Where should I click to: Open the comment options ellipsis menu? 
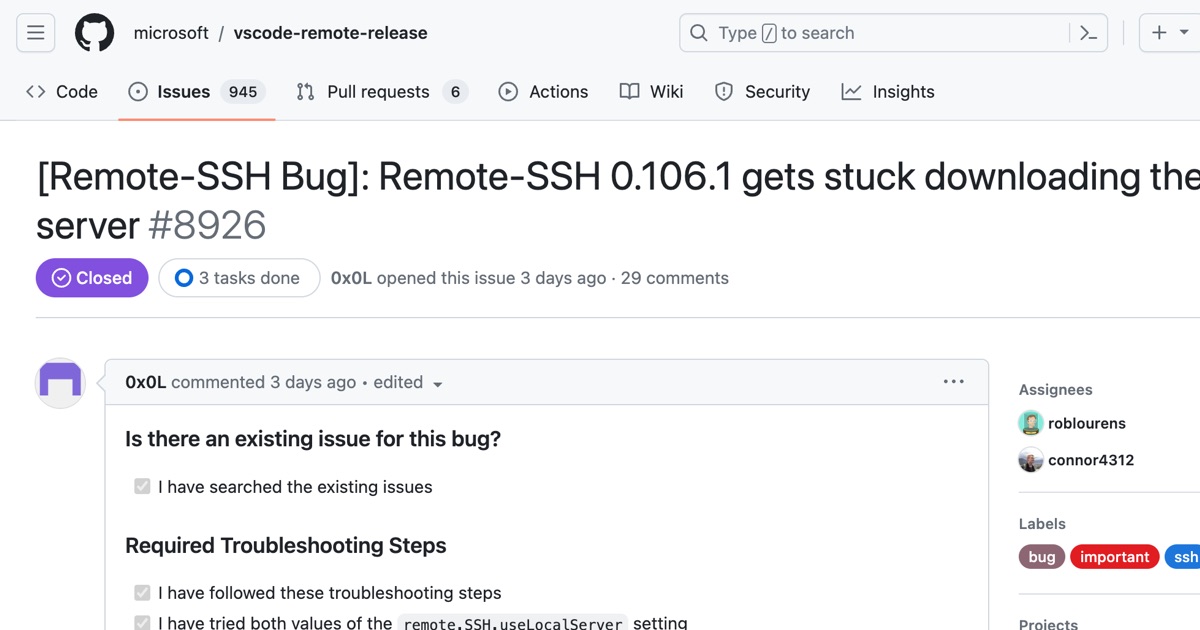pyautogui.click(x=954, y=382)
